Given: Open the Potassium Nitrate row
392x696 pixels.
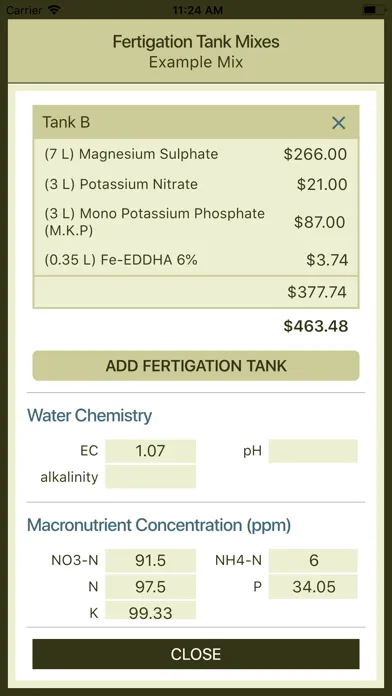Looking at the screenshot, I should (x=196, y=184).
